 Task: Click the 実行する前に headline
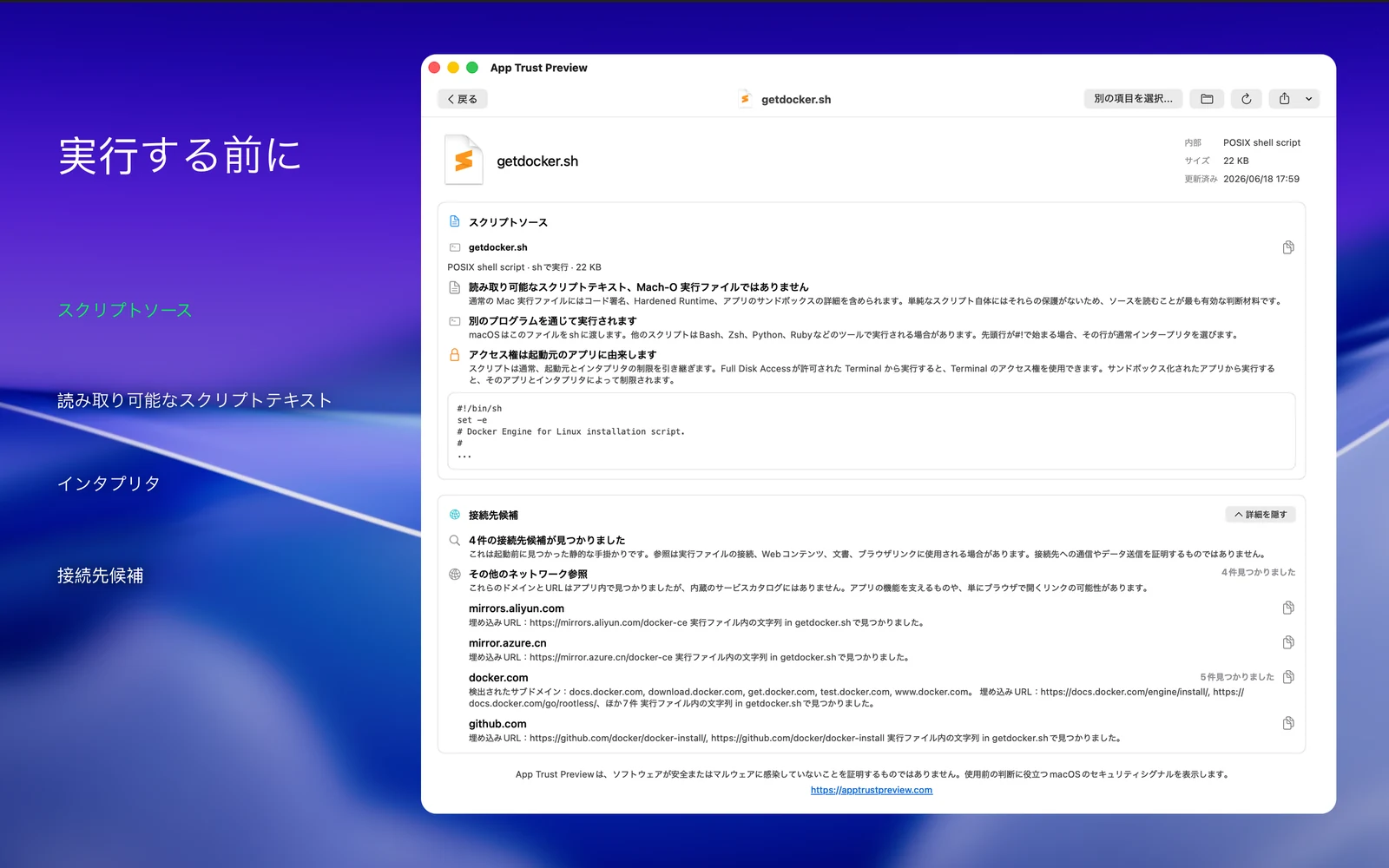click(x=180, y=155)
